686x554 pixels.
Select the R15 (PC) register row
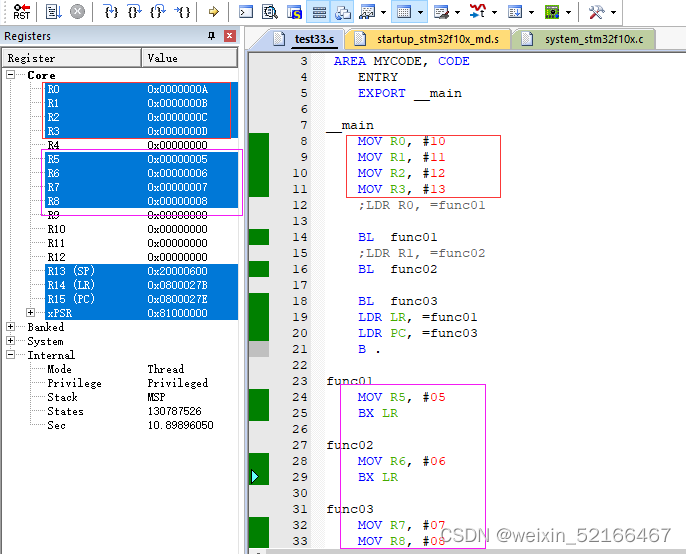click(x=141, y=299)
